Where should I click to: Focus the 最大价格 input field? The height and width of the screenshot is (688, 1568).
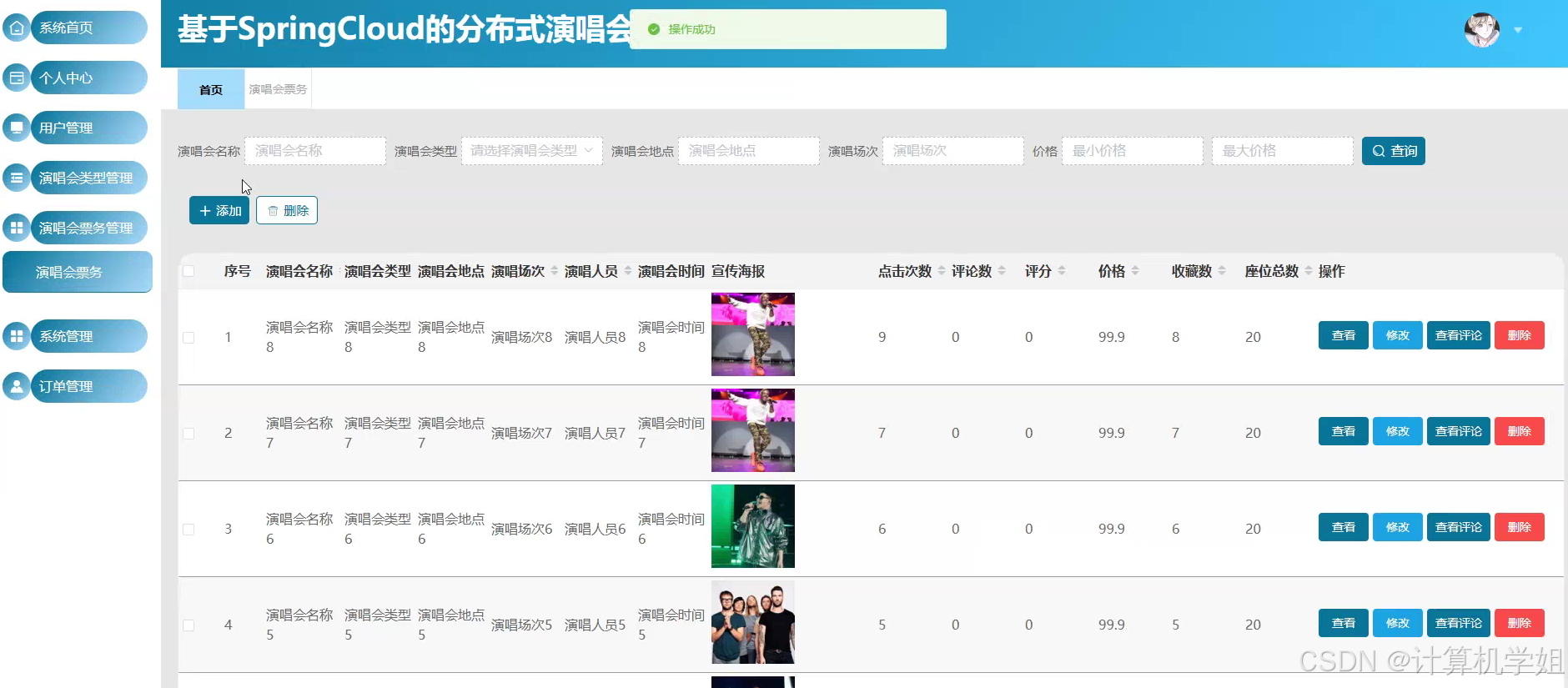coord(1283,151)
